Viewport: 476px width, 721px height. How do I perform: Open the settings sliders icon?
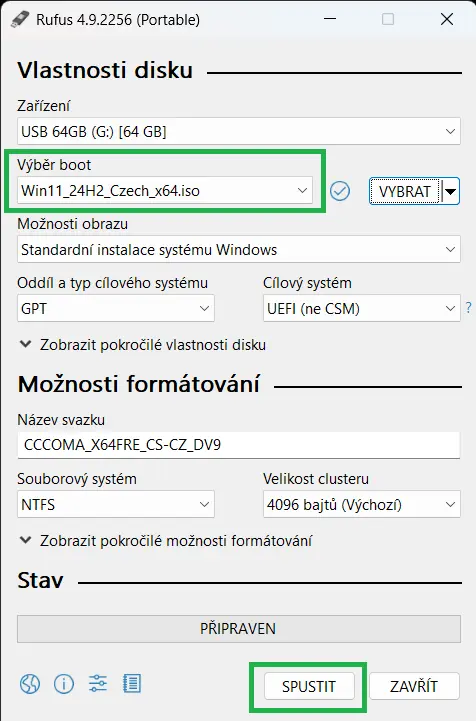coord(98,684)
